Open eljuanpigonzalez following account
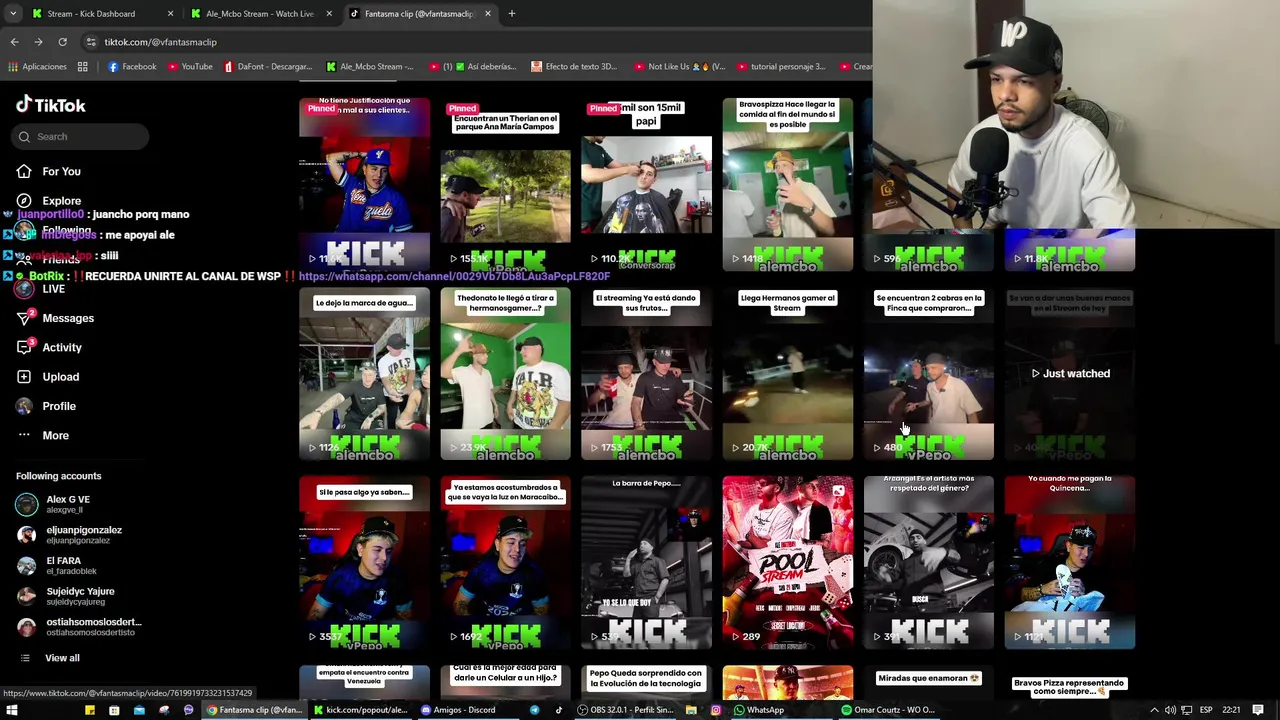This screenshot has width=1280, height=720. click(79, 535)
